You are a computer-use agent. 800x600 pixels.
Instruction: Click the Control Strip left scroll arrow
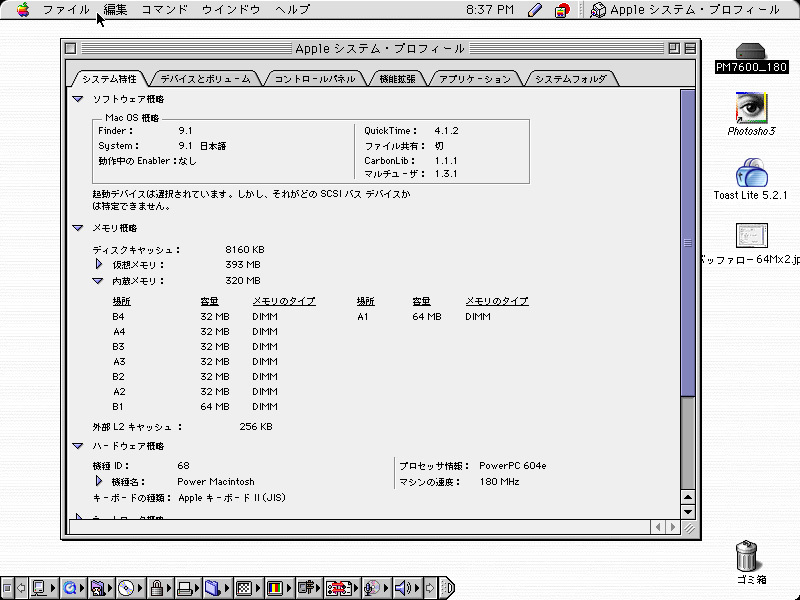coord(21,588)
